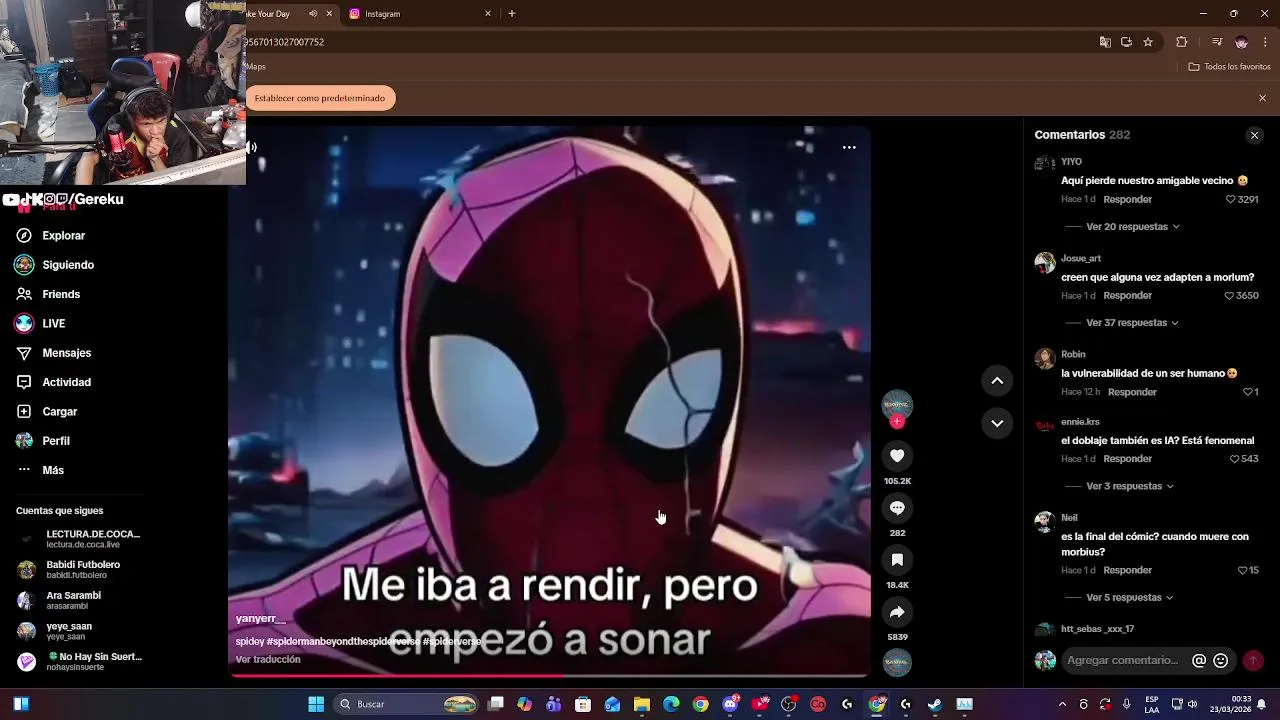
Task: Seek on the video progress bar
Action: pyautogui.click(x=549, y=676)
